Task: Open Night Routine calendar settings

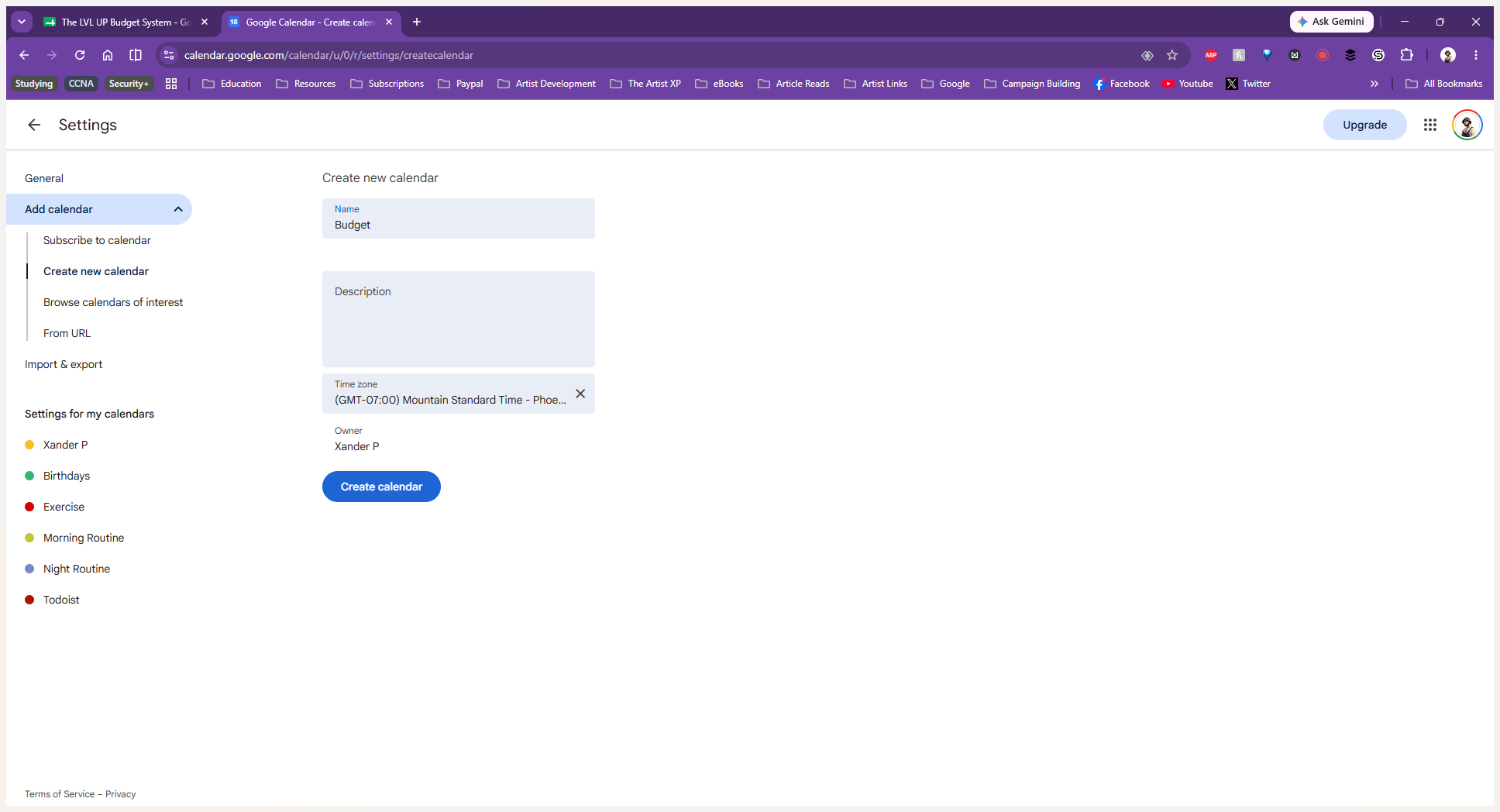Action: 77,569
